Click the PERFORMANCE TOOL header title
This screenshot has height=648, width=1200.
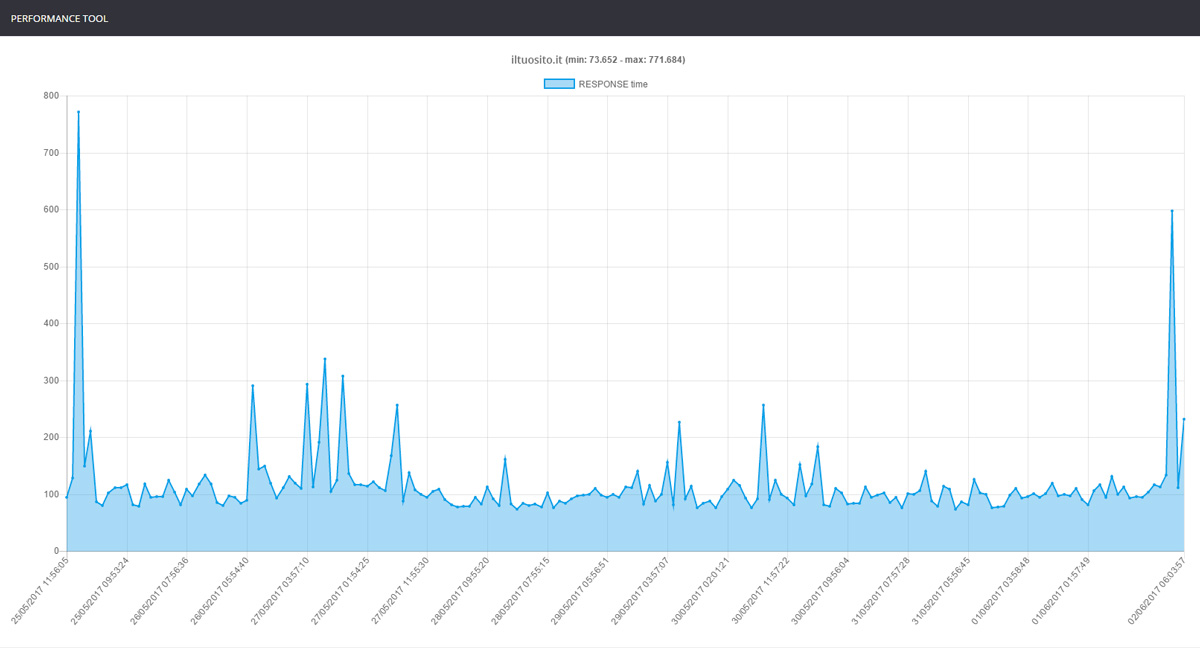click(x=59, y=18)
